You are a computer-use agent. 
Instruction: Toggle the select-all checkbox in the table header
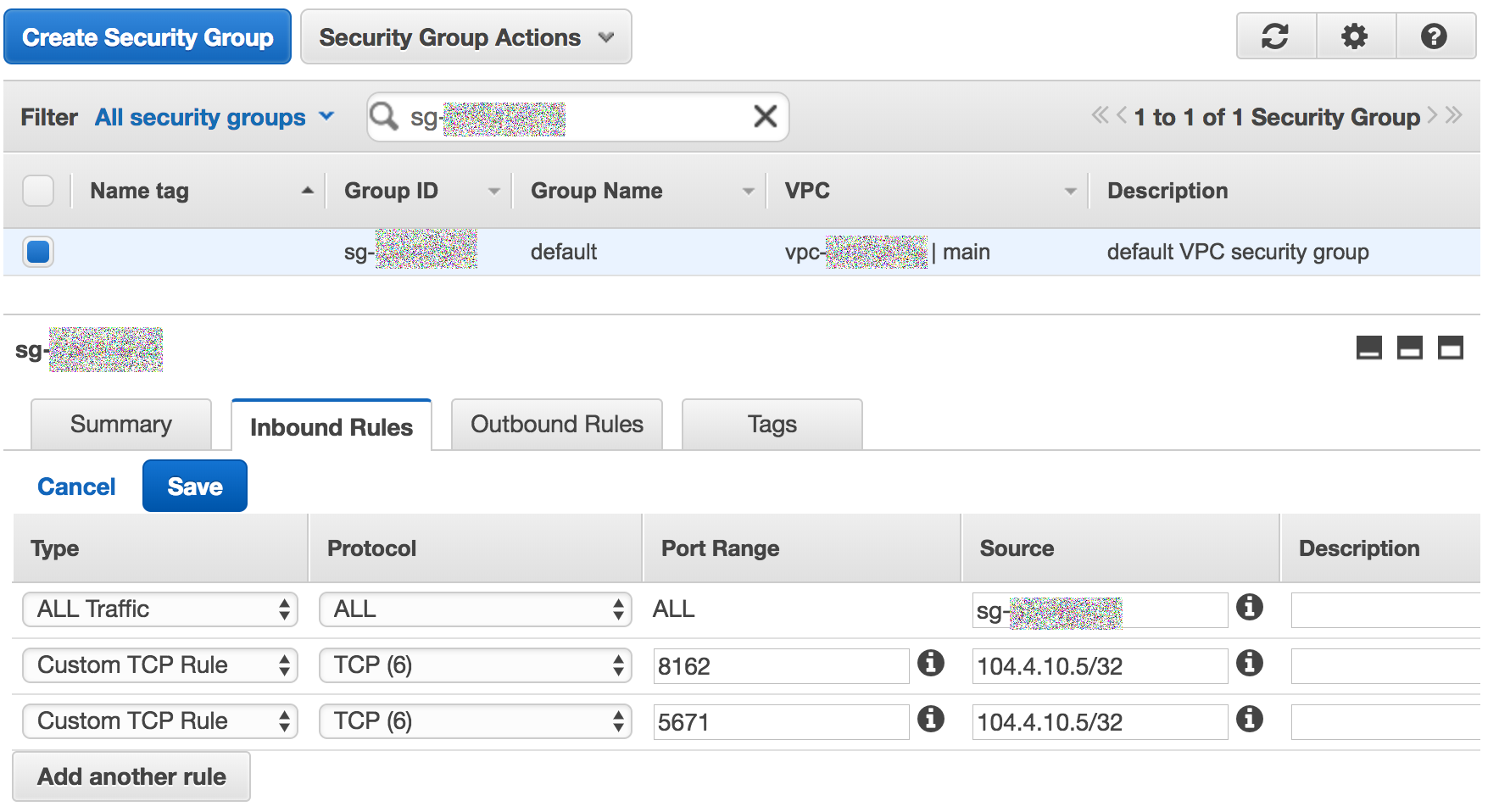38,191
